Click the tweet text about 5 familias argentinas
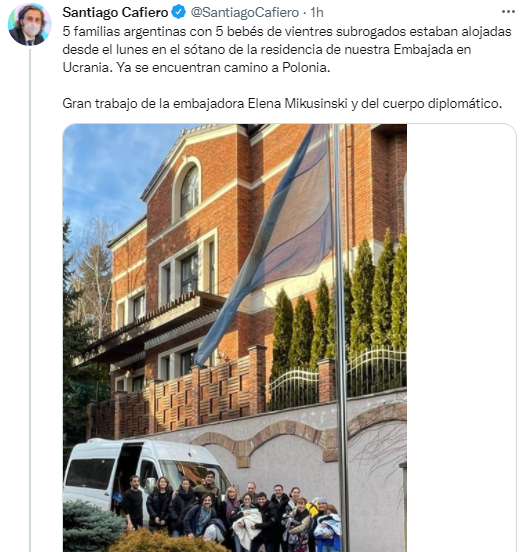 tap(287, 49)
